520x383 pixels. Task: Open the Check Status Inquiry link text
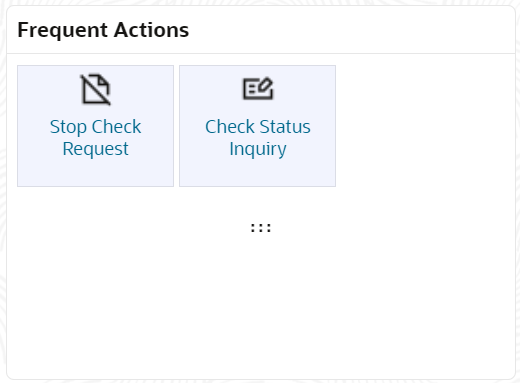(x=258, y=137)
